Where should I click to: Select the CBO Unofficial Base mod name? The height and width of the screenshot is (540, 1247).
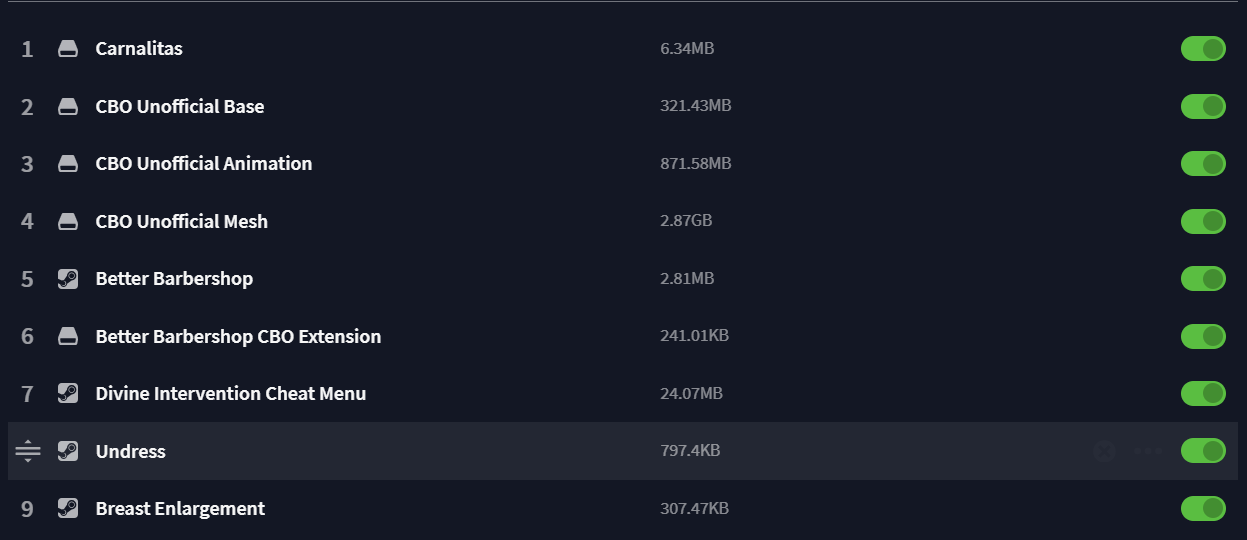(x=180, y=107)
